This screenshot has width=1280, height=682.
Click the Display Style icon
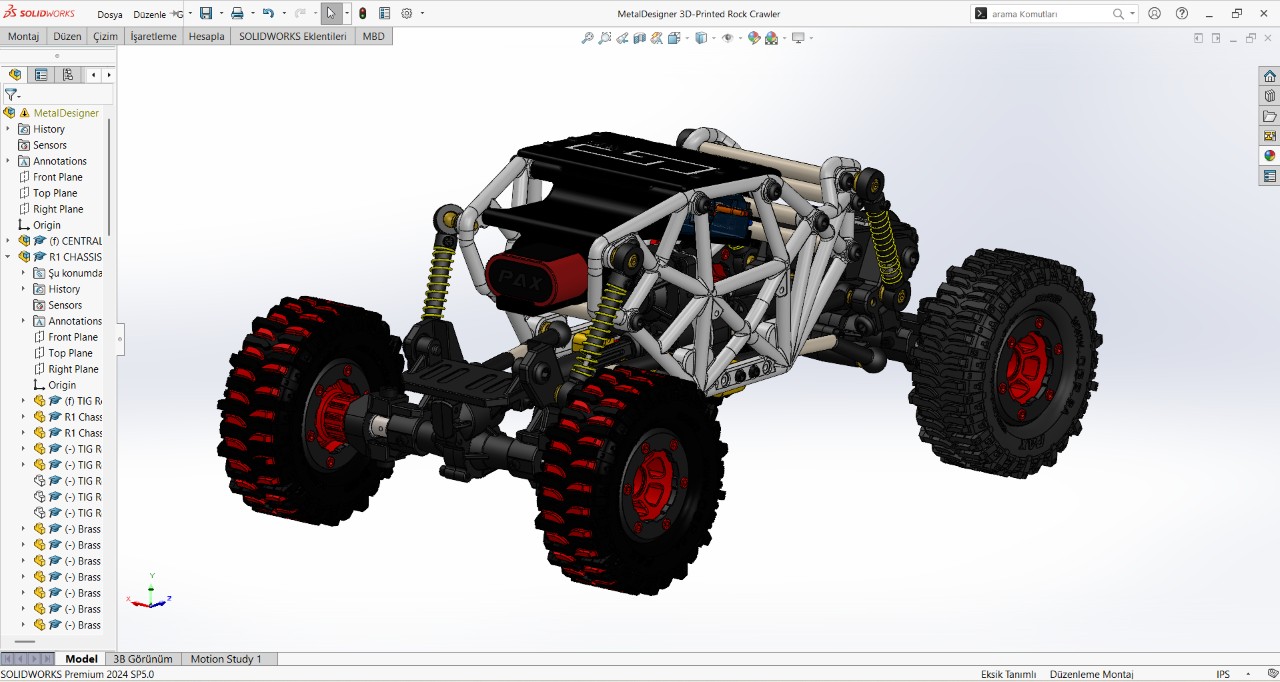pyautogui.click(x=701, y=38)
